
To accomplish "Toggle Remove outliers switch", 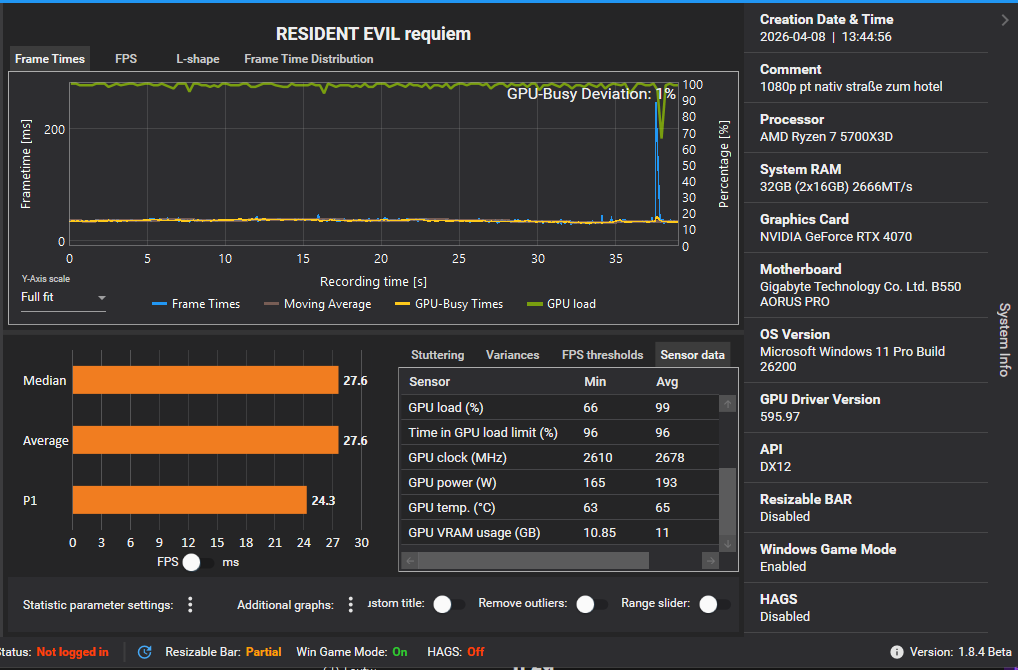I will click(591, 604).
